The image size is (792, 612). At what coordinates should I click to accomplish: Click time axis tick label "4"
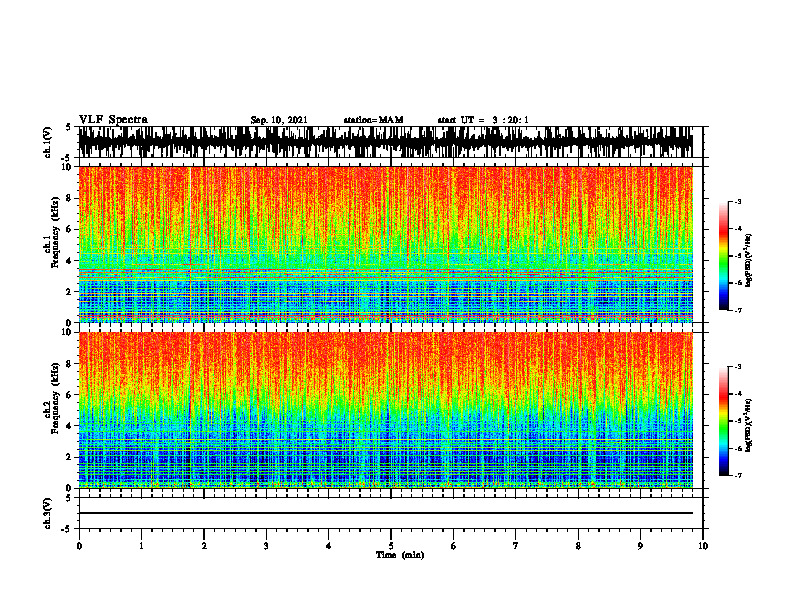click(329, 546)
